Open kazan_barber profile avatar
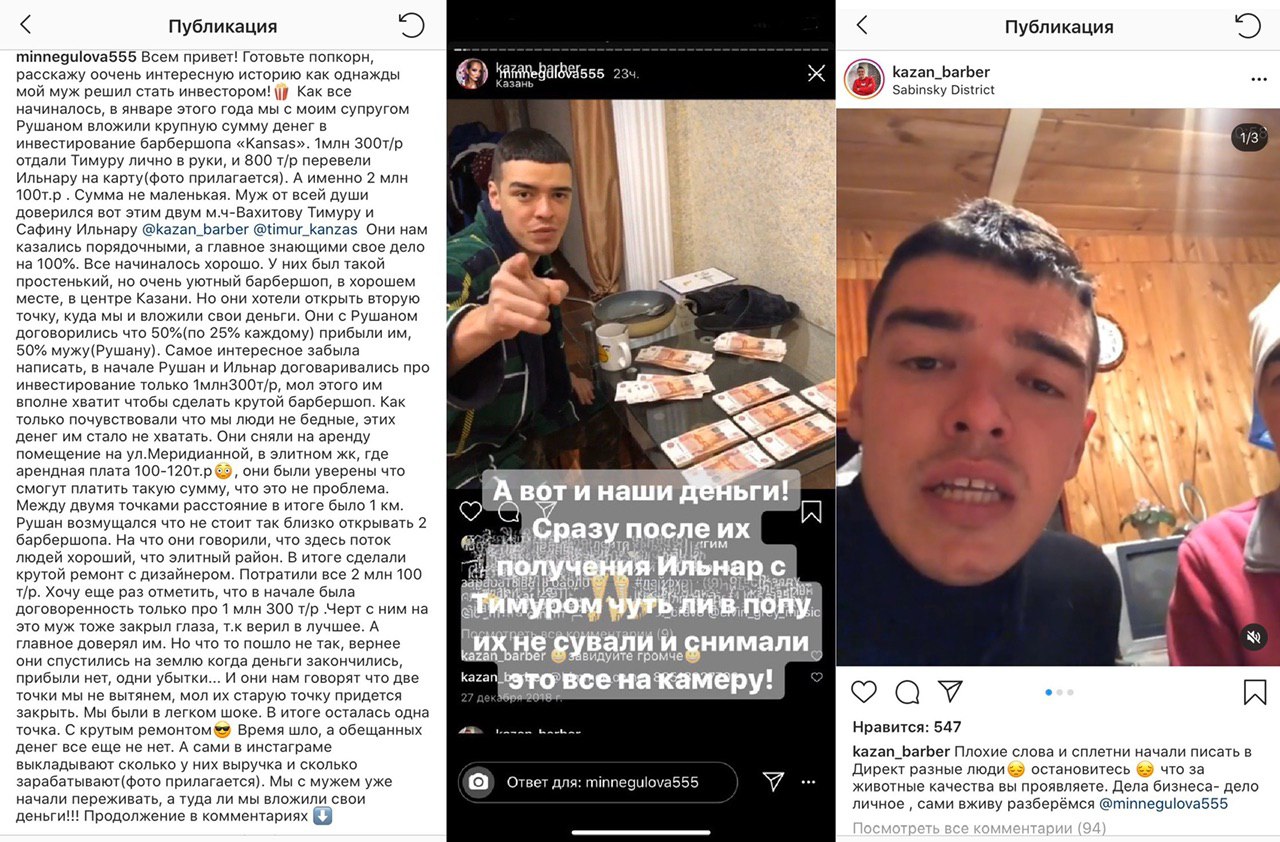This screenshot has width=1280, height=842. [864, 80]
